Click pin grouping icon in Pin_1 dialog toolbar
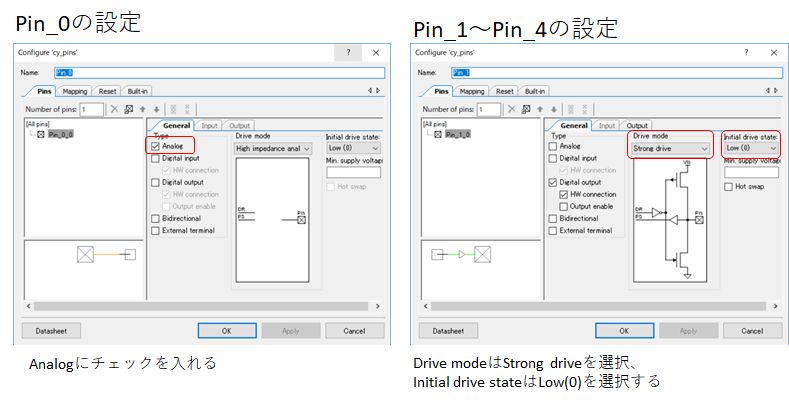The width and height of the screenshot is (789, 402). 526,109
